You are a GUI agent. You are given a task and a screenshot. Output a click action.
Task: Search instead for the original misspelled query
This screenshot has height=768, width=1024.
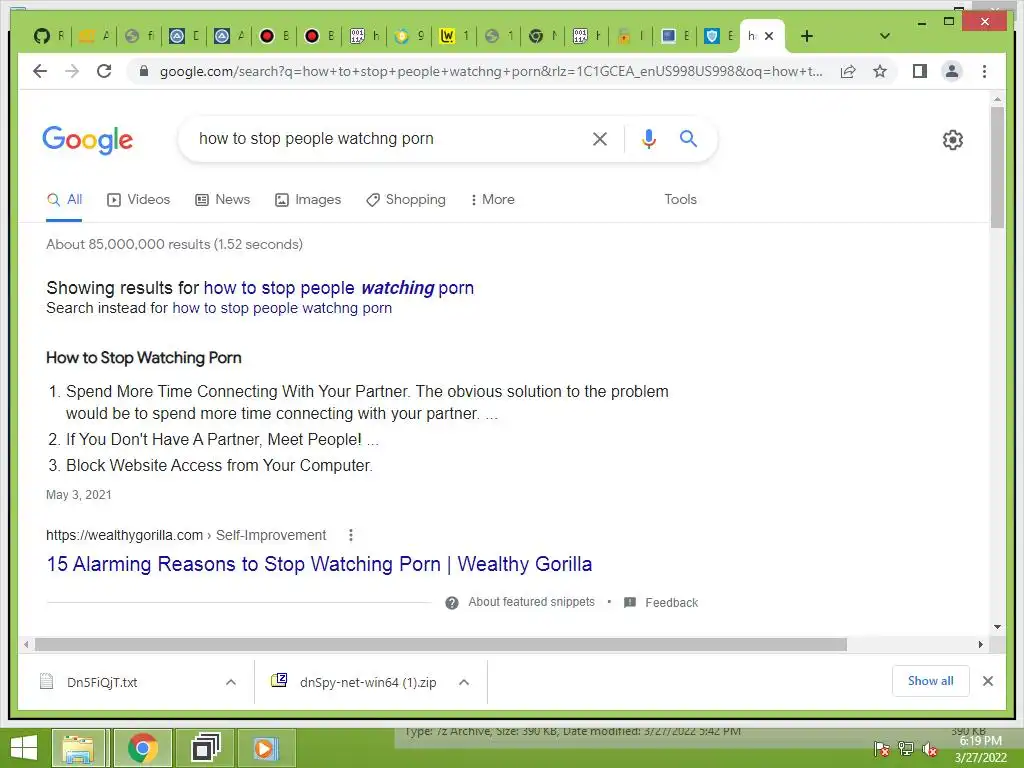click(x=282, y=308)
